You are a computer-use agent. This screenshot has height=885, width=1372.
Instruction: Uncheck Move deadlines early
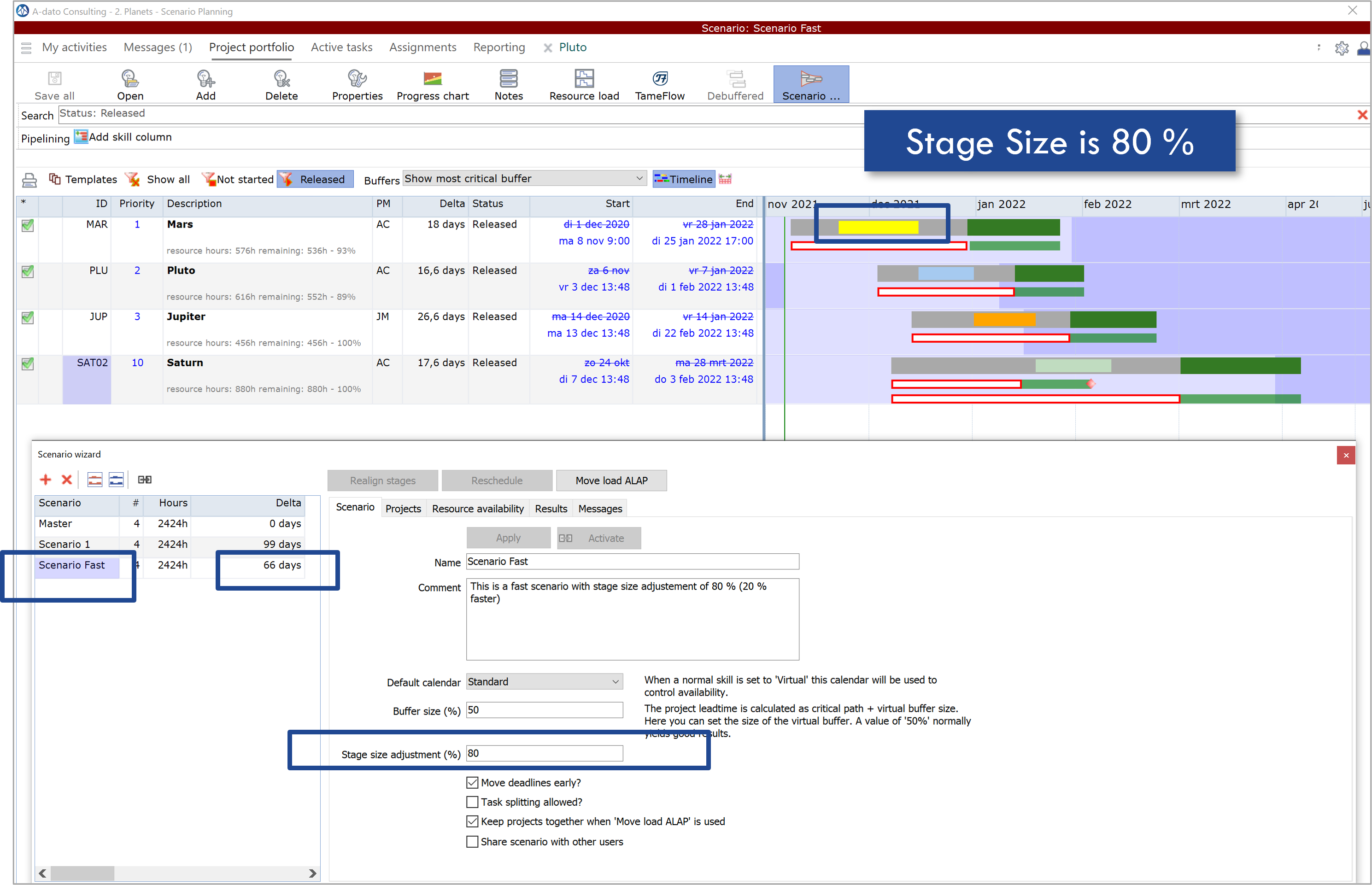(472, 782)
